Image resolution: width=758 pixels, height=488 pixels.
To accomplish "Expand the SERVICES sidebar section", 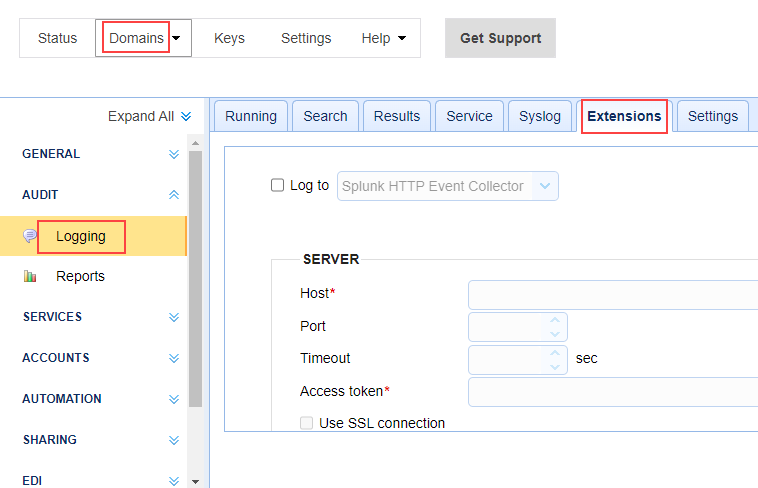I will (174, 318).
